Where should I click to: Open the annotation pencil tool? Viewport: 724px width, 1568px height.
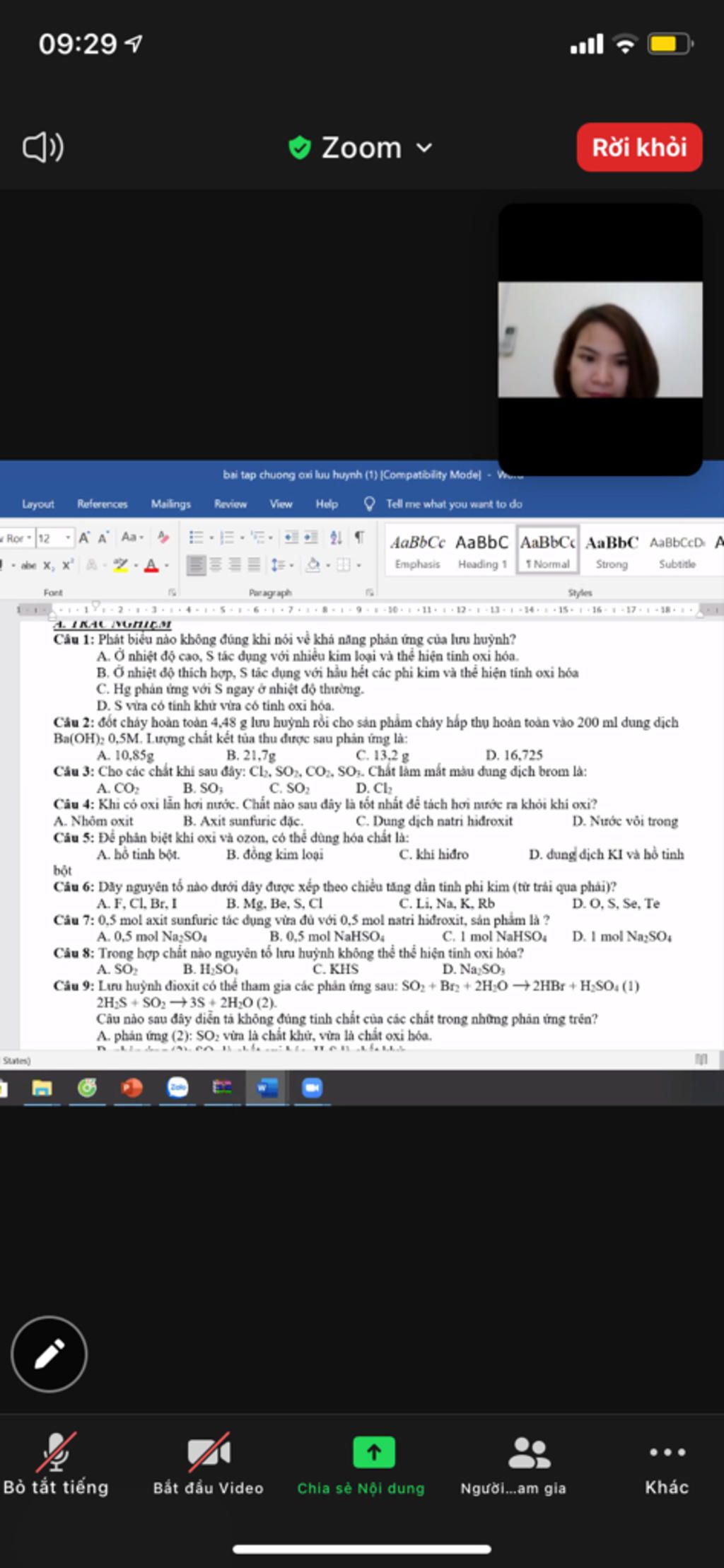[x=49, y=1354]
